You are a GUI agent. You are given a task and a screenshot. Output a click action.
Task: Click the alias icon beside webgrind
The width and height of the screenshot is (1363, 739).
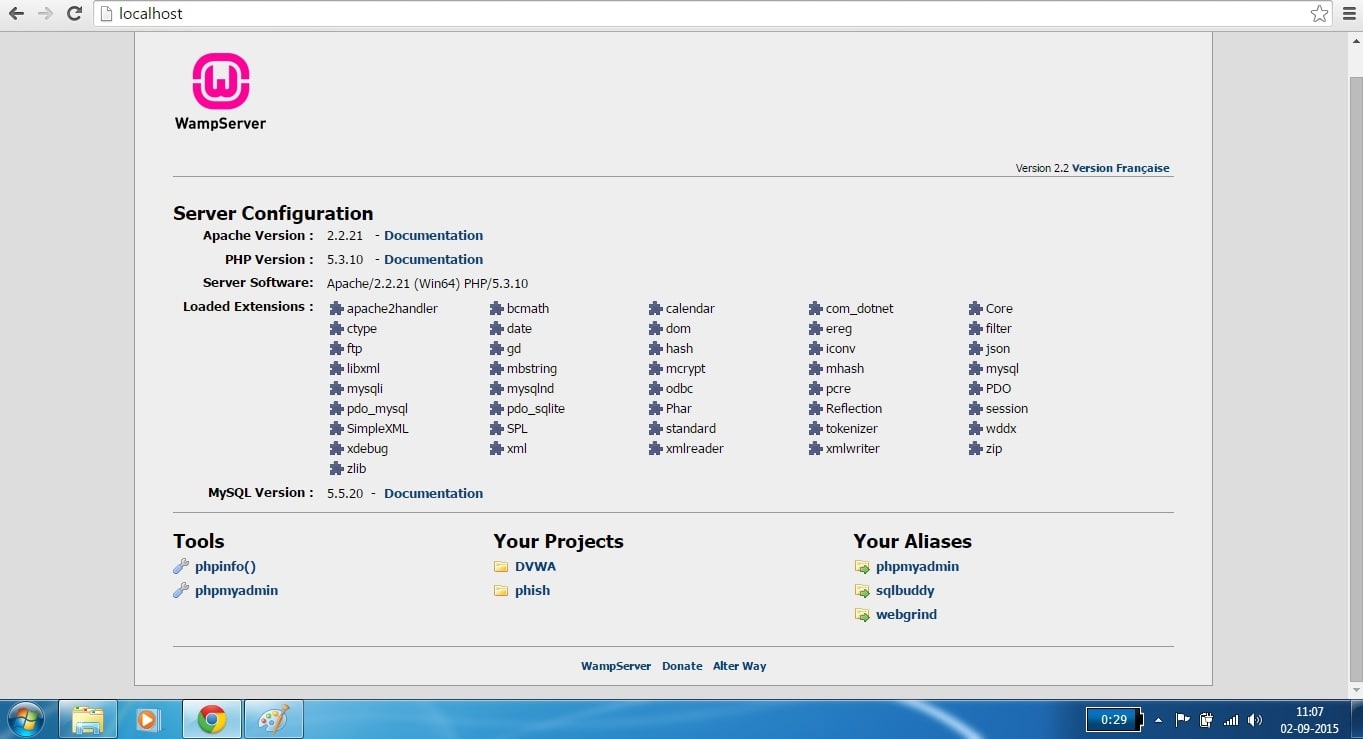[862, 614]
